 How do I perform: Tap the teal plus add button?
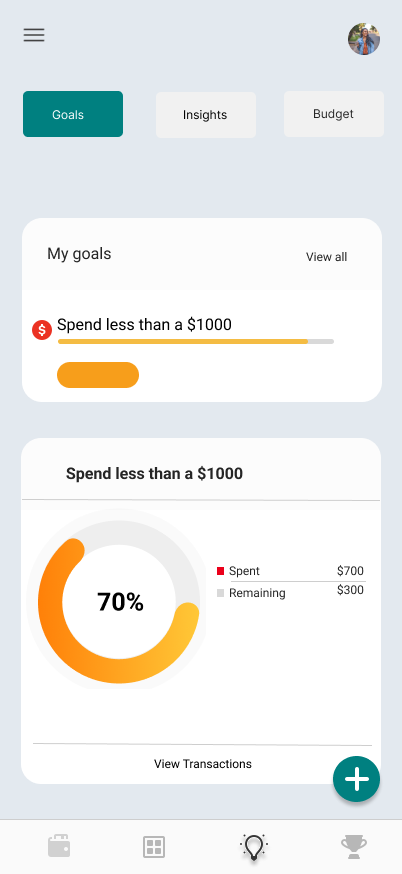[357, 779]
